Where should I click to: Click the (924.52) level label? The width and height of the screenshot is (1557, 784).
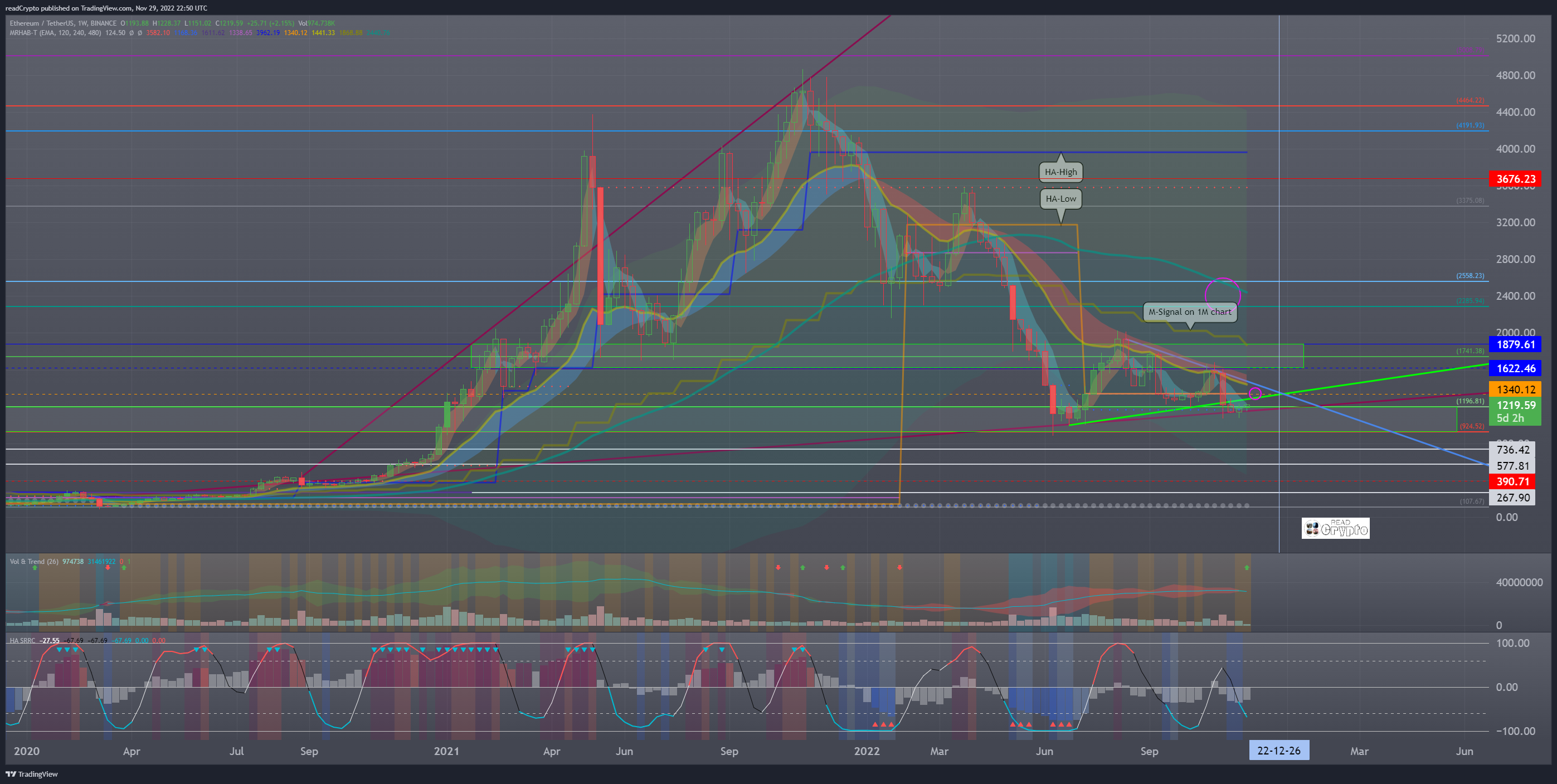click(x=1471, y=426)
